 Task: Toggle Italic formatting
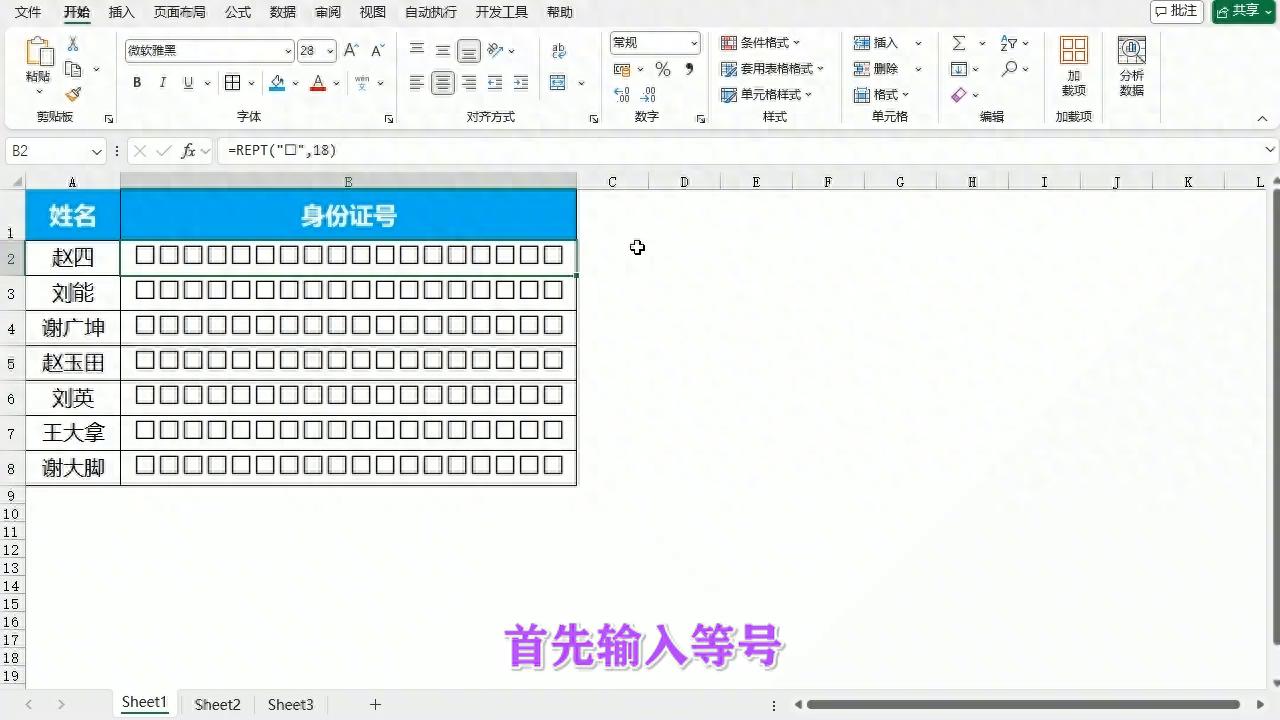(163, 83)
